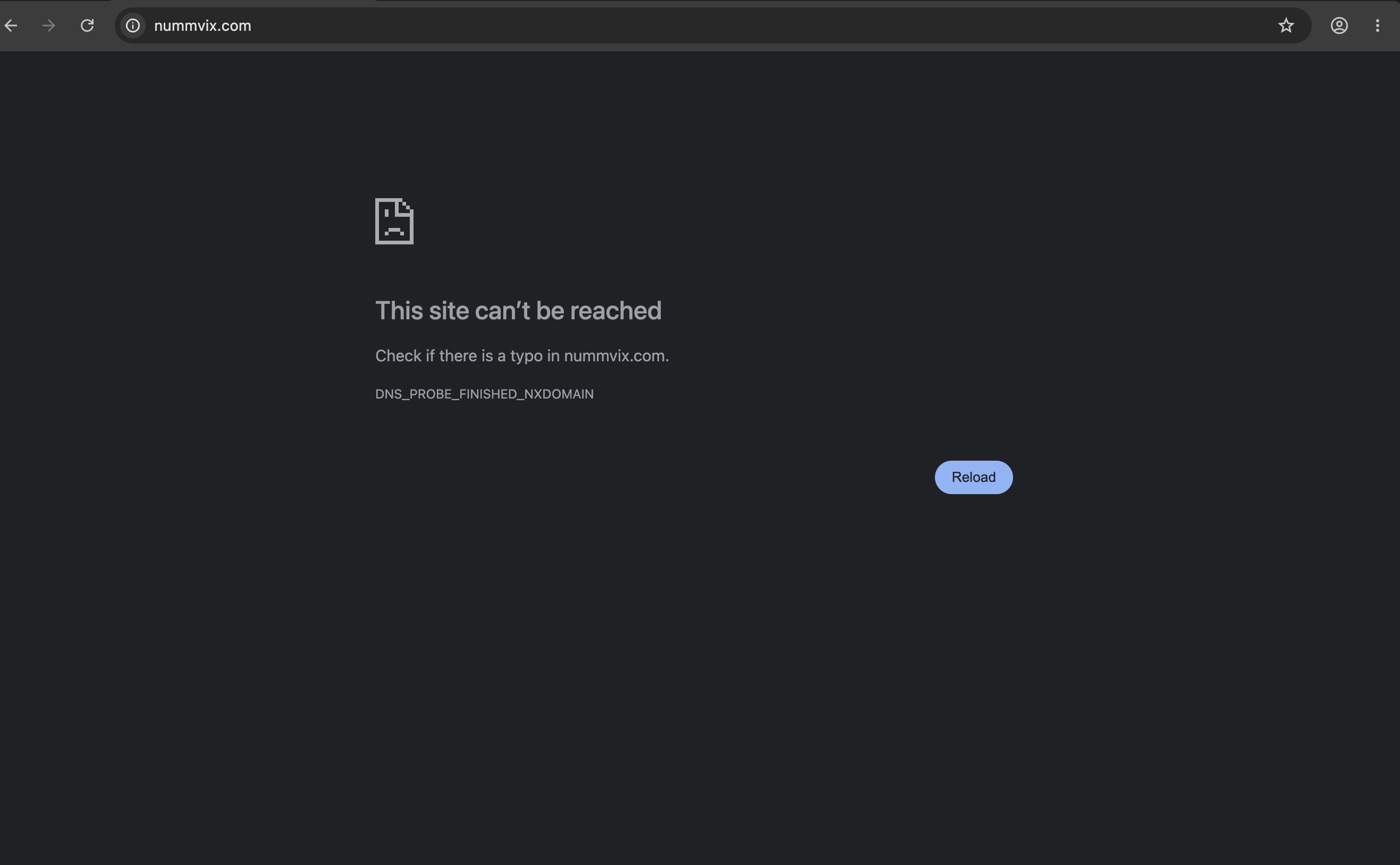Viewport: 1400px width, 865px height.
Task: Click the word "reached" in the heading
Action: [615, 311]
